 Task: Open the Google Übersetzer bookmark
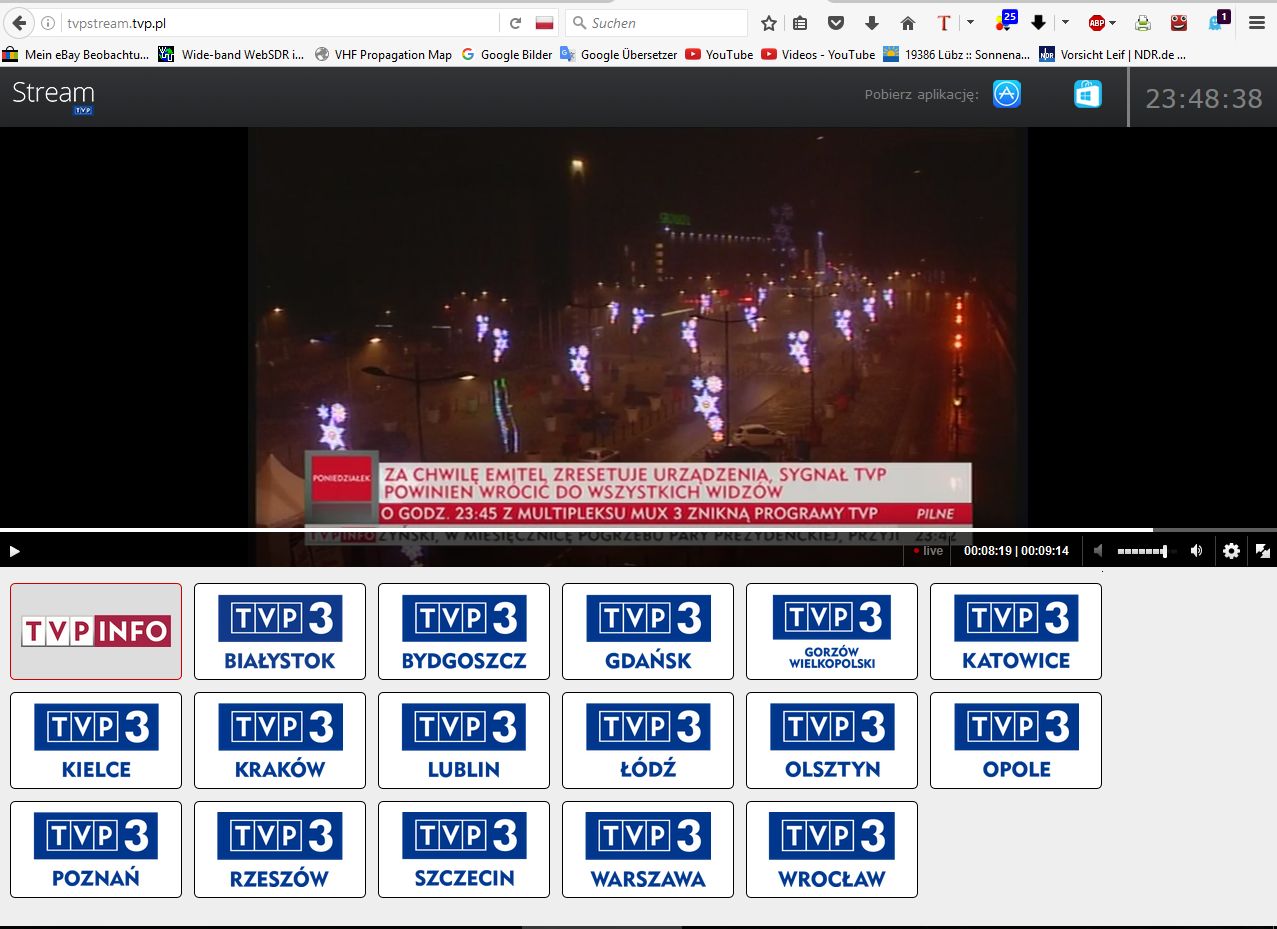click(619, 55)
